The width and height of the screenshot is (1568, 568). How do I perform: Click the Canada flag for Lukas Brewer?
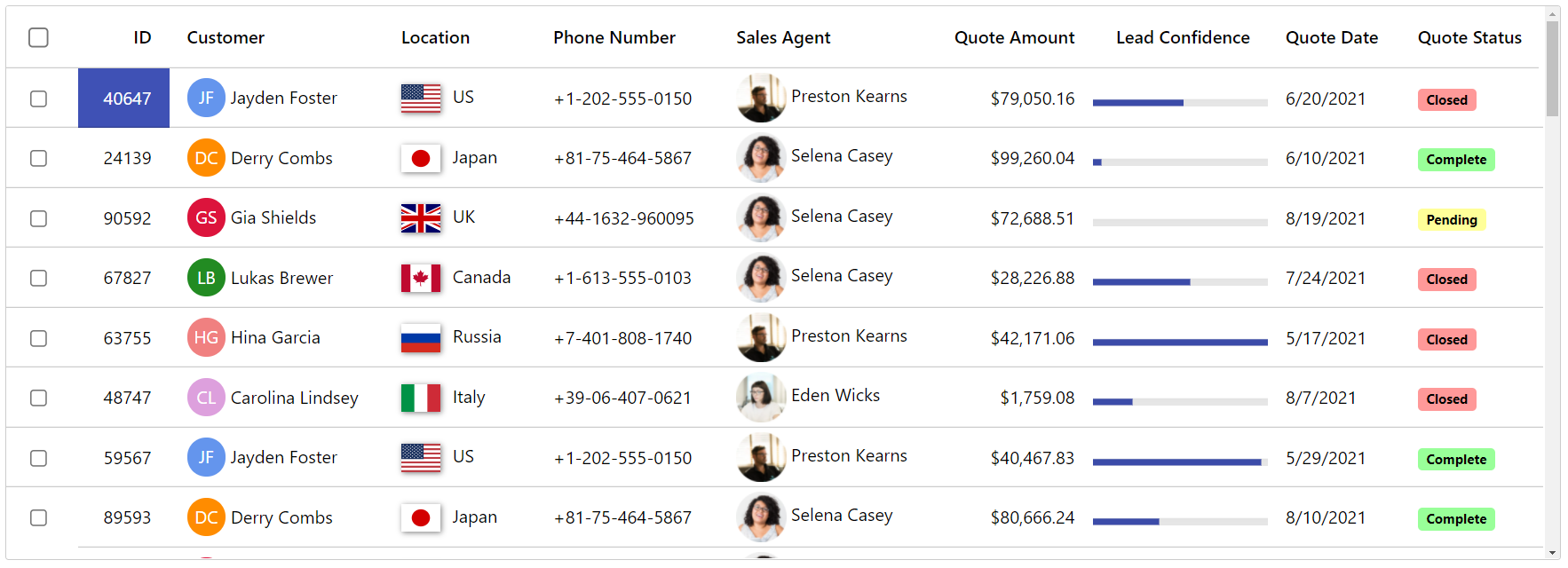pyautogui.click(x=421, y=278)
